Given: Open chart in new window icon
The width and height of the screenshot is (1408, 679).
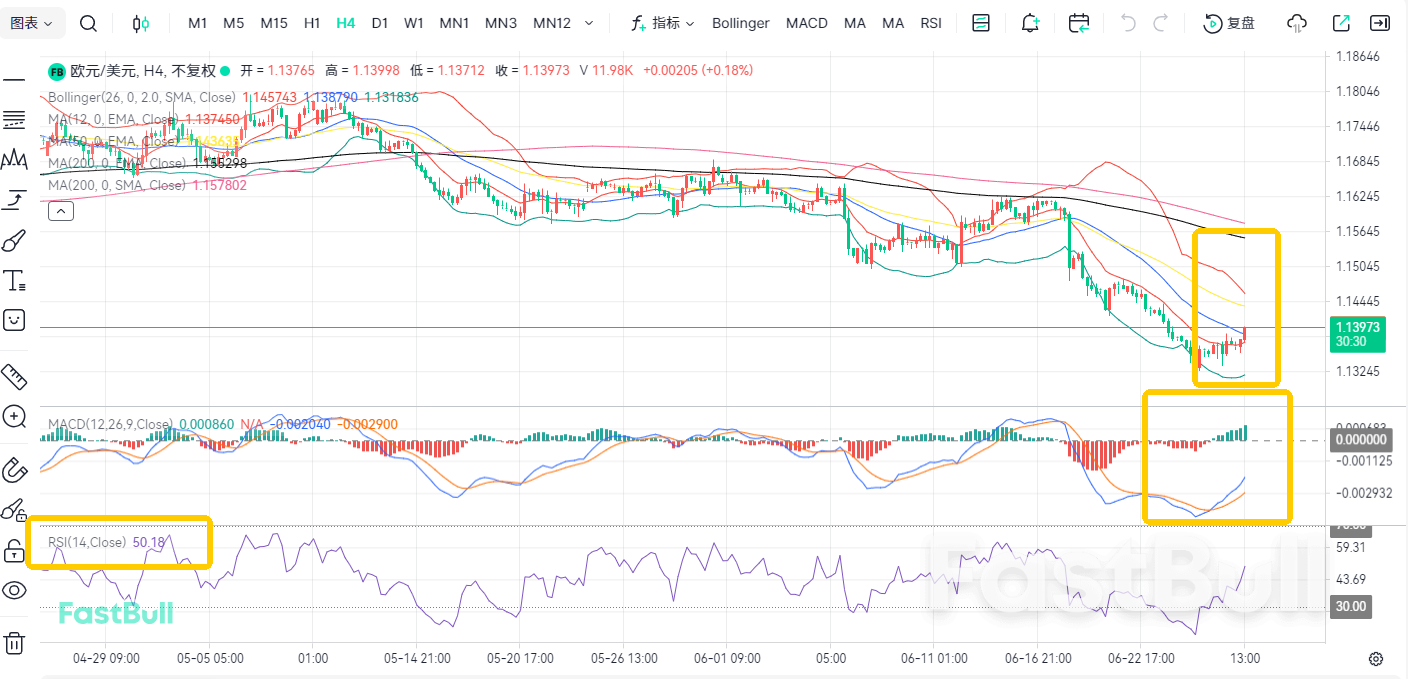Looking at the screenshot, I should [x=1342, y=23].
